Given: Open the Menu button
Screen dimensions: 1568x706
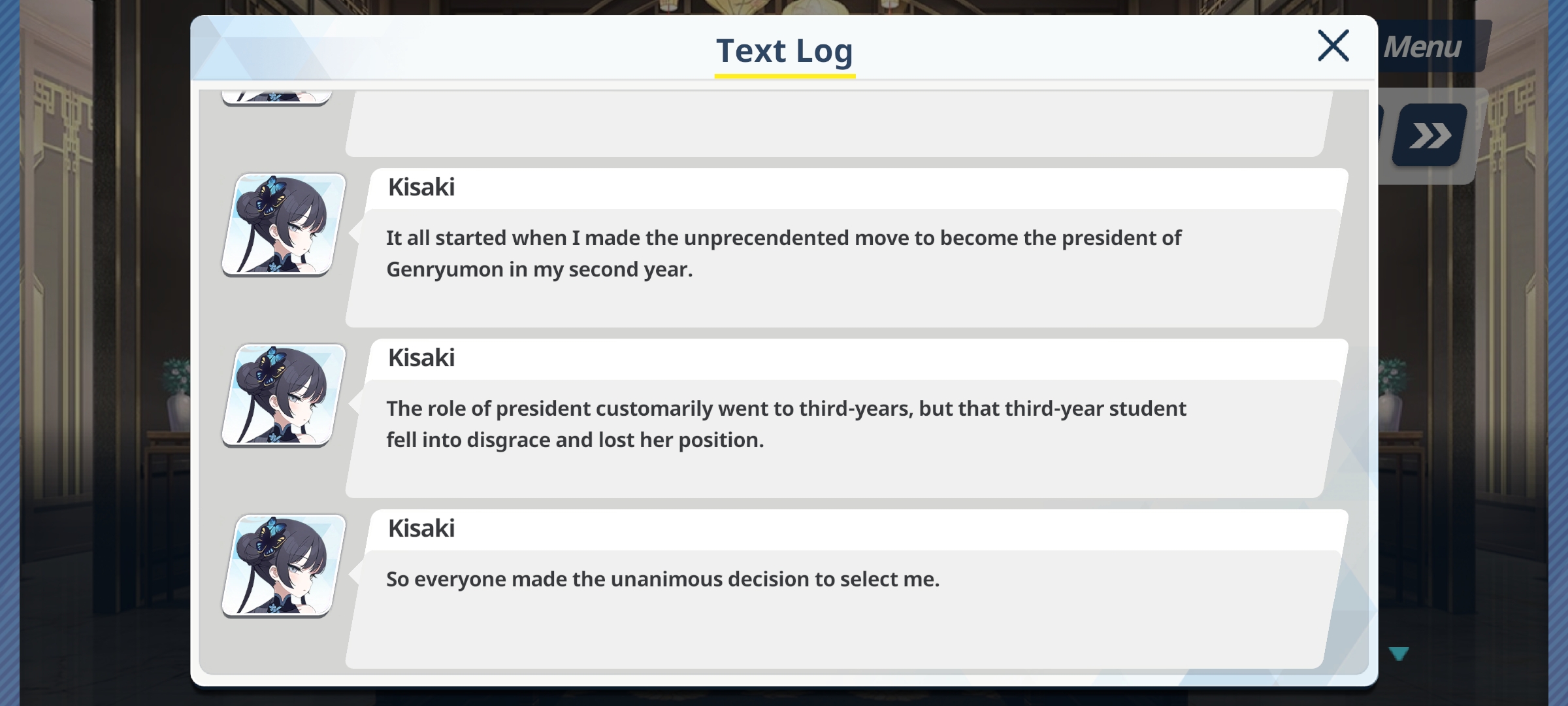Looking at the screenshot, I should tap(1432, 46).
